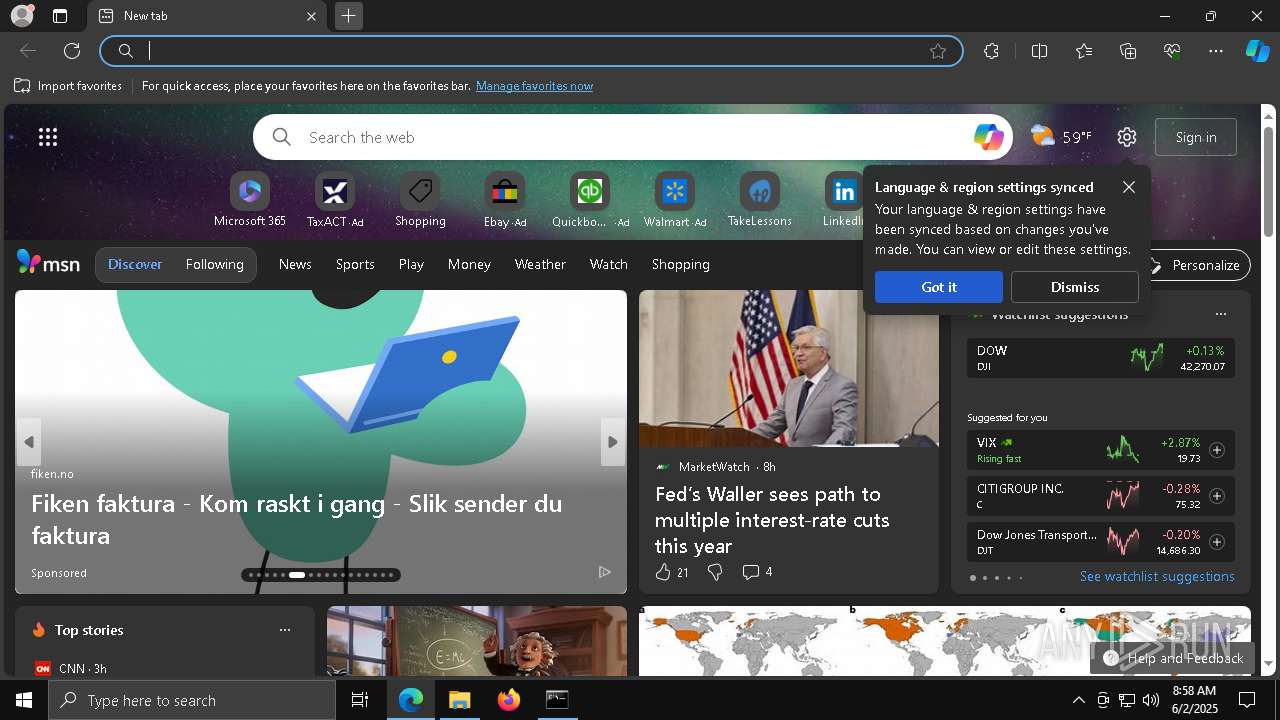Open comments on Fed's Waller article

tap(757, 572)
